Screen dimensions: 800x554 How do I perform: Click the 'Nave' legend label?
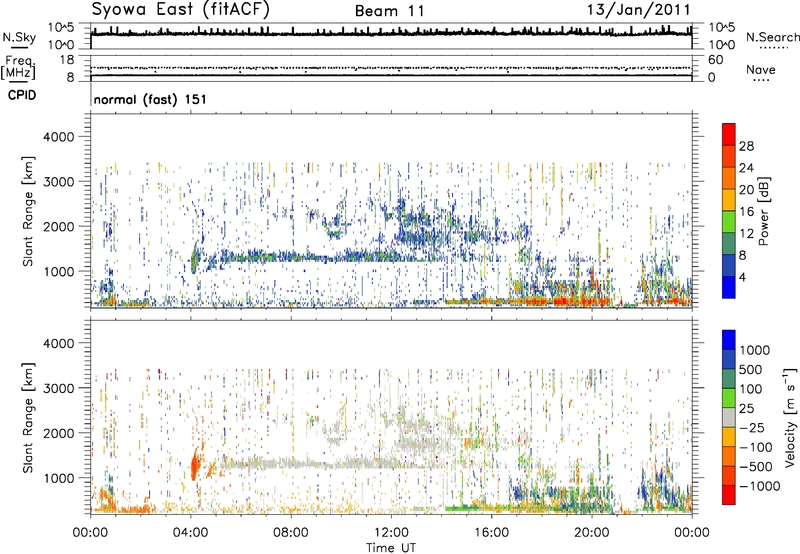(x=761, y=69)
